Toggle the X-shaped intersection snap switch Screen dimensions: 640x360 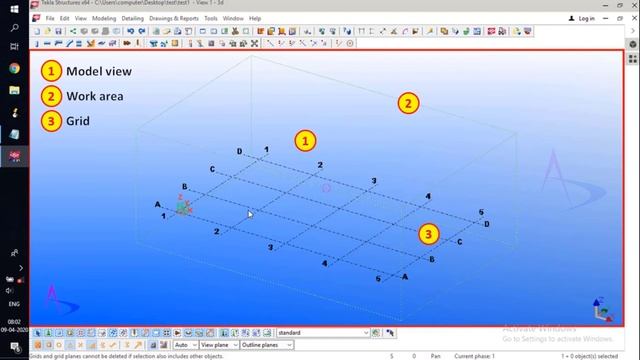80,345
